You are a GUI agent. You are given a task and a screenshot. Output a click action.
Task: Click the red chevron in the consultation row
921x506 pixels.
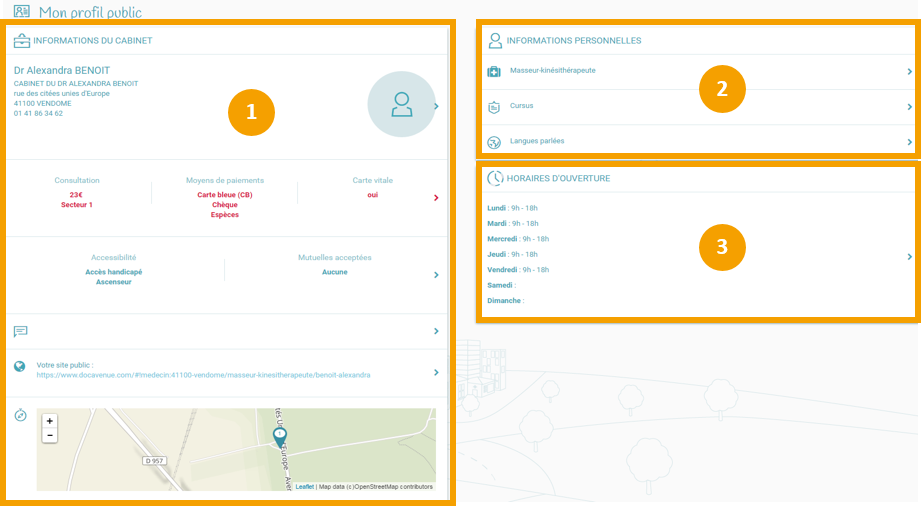tap(436, 197)
